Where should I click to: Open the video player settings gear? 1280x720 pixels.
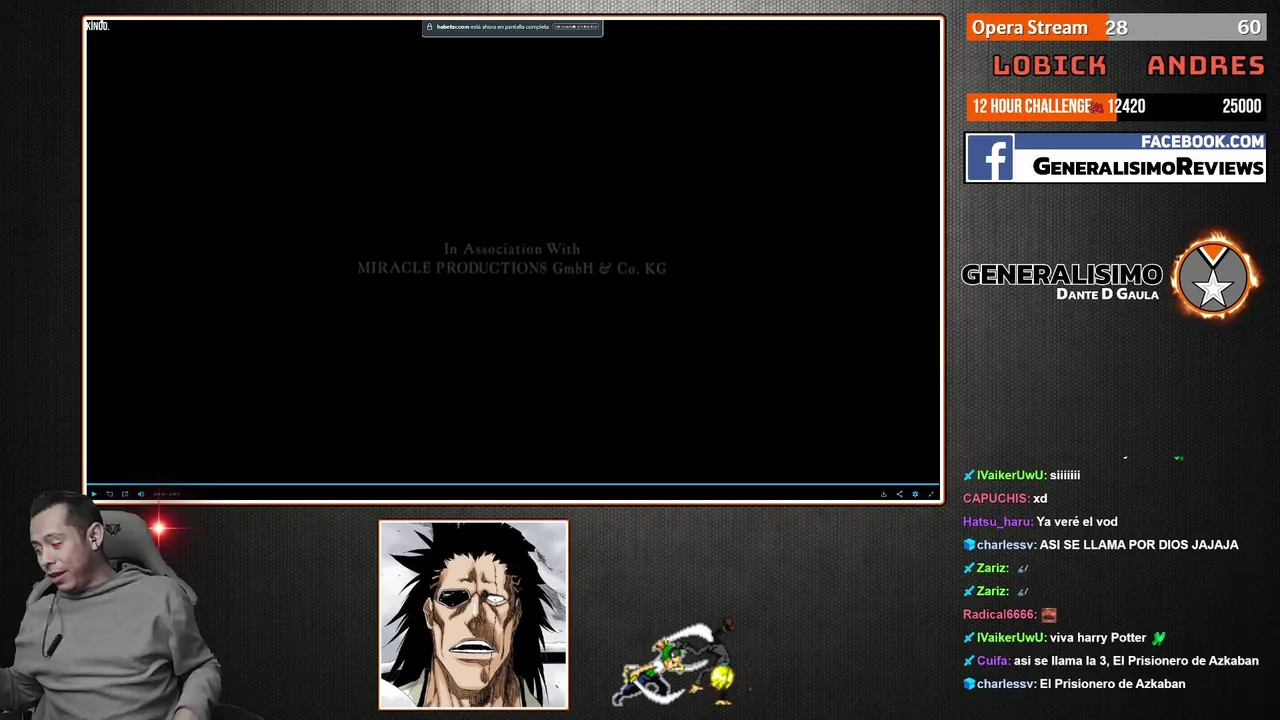(915, 494)
